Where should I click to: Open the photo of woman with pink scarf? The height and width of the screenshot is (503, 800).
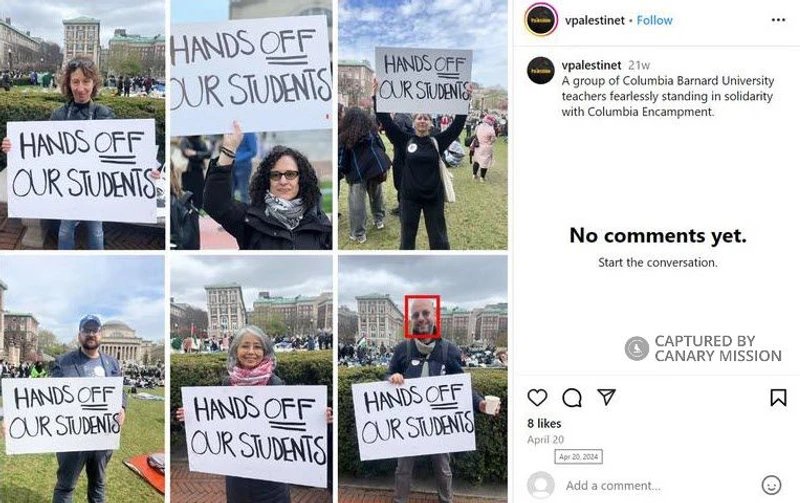tap(251, 379)
